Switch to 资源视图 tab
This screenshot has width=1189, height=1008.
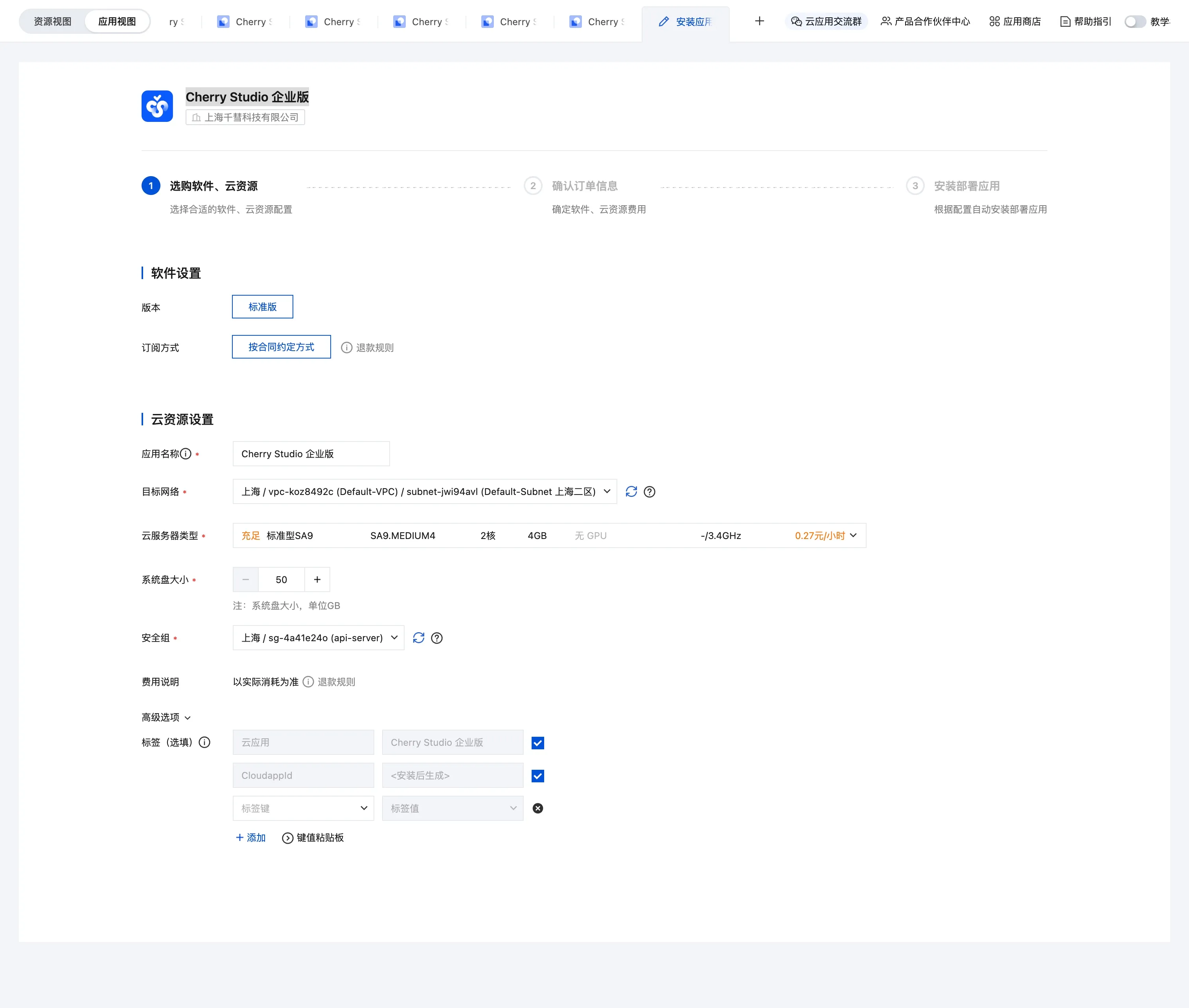pos(53,21)
